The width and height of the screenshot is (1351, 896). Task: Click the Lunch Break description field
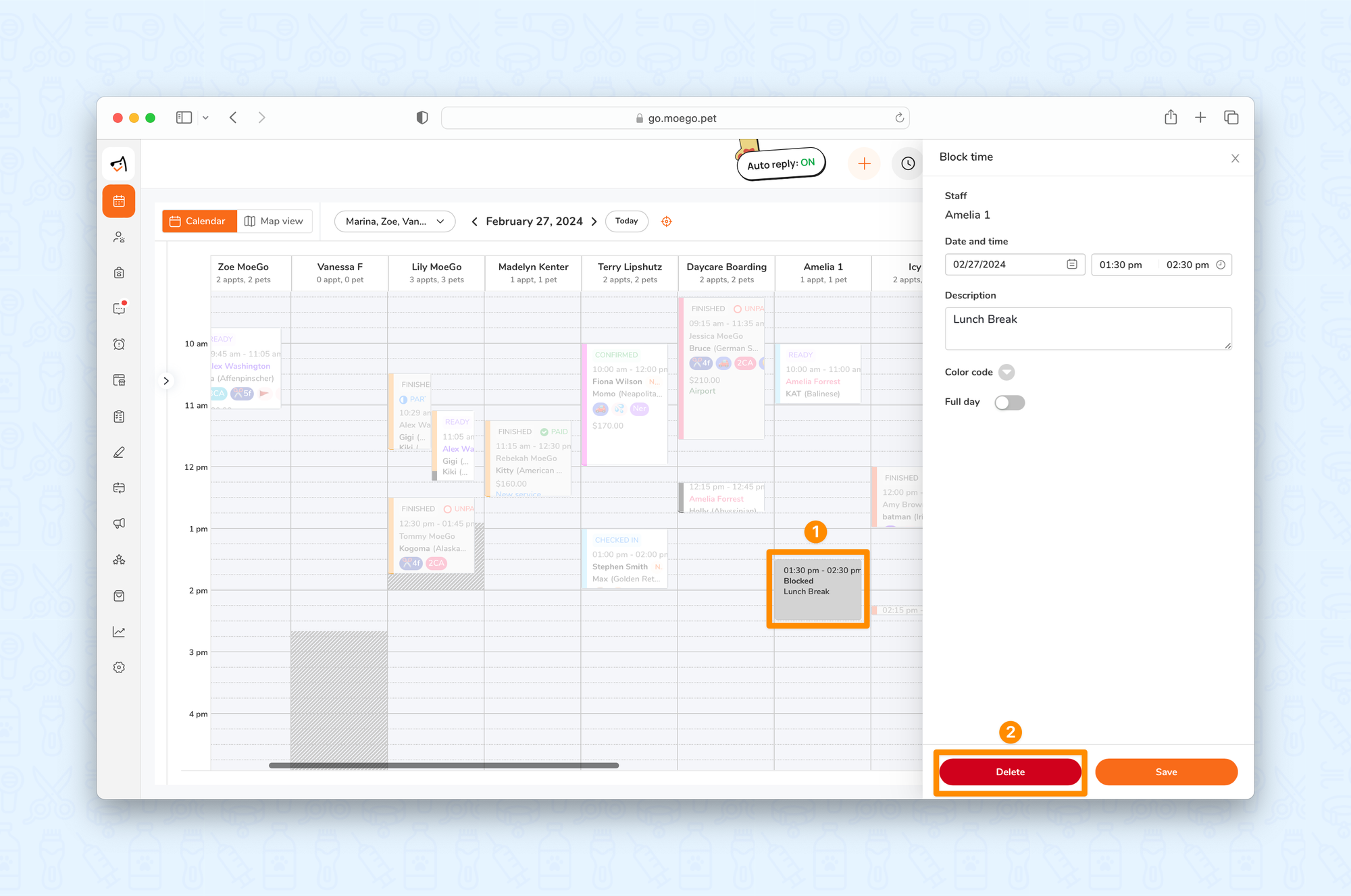click(x=1088, y=328)
